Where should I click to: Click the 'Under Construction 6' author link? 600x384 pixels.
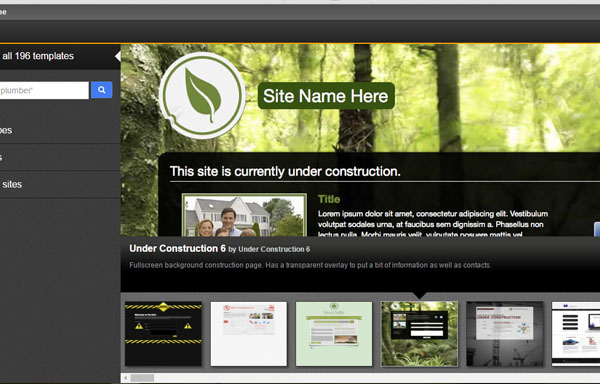274,249
